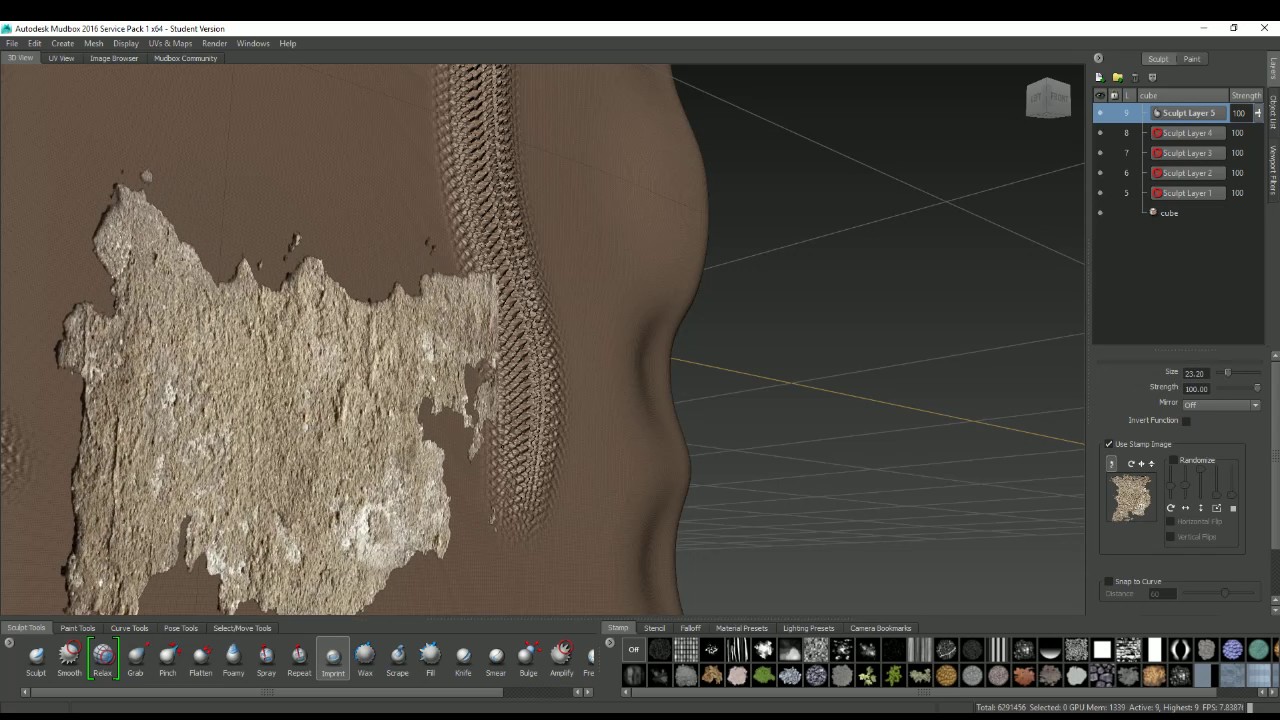The height and width of the screenshot is (720, 1280).
Task: Switch layers to Paint mode
Action: (x=1192, y=59)
